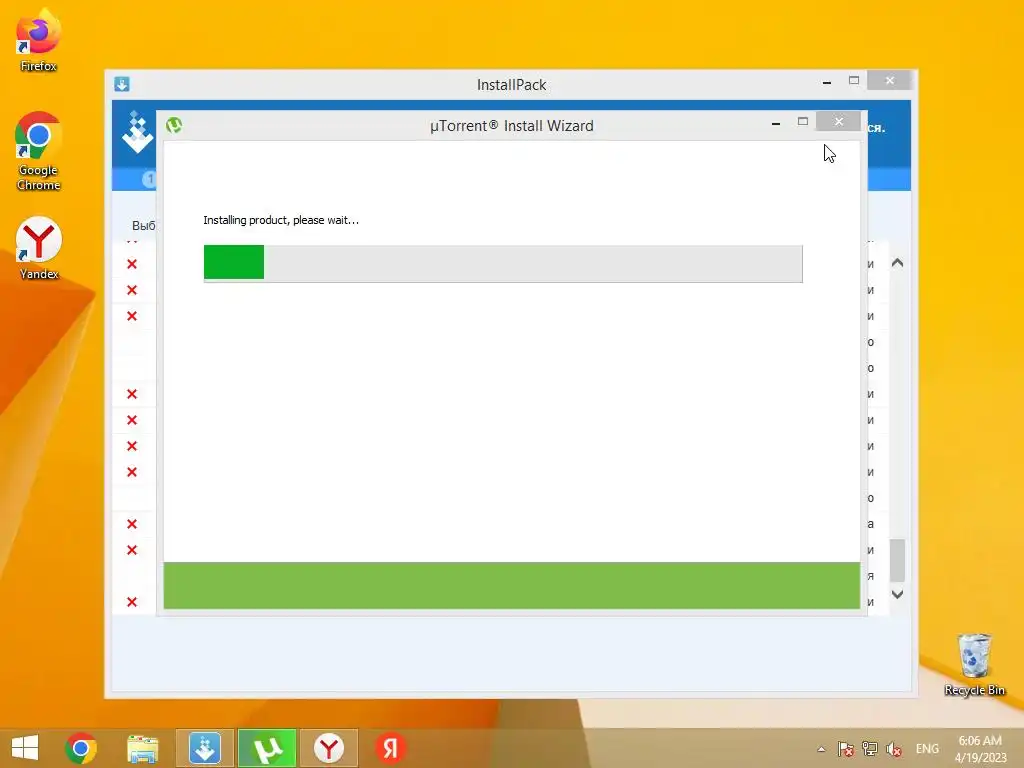
Task: Launch Chrome from the taskbar
Action: (81, 748)
